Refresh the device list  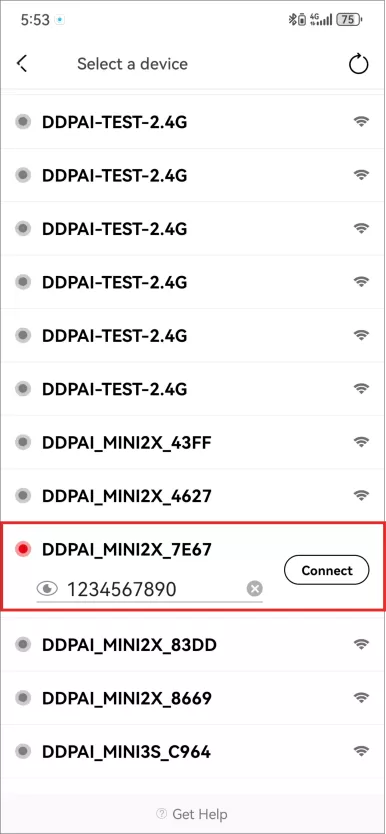coord(358,64)
